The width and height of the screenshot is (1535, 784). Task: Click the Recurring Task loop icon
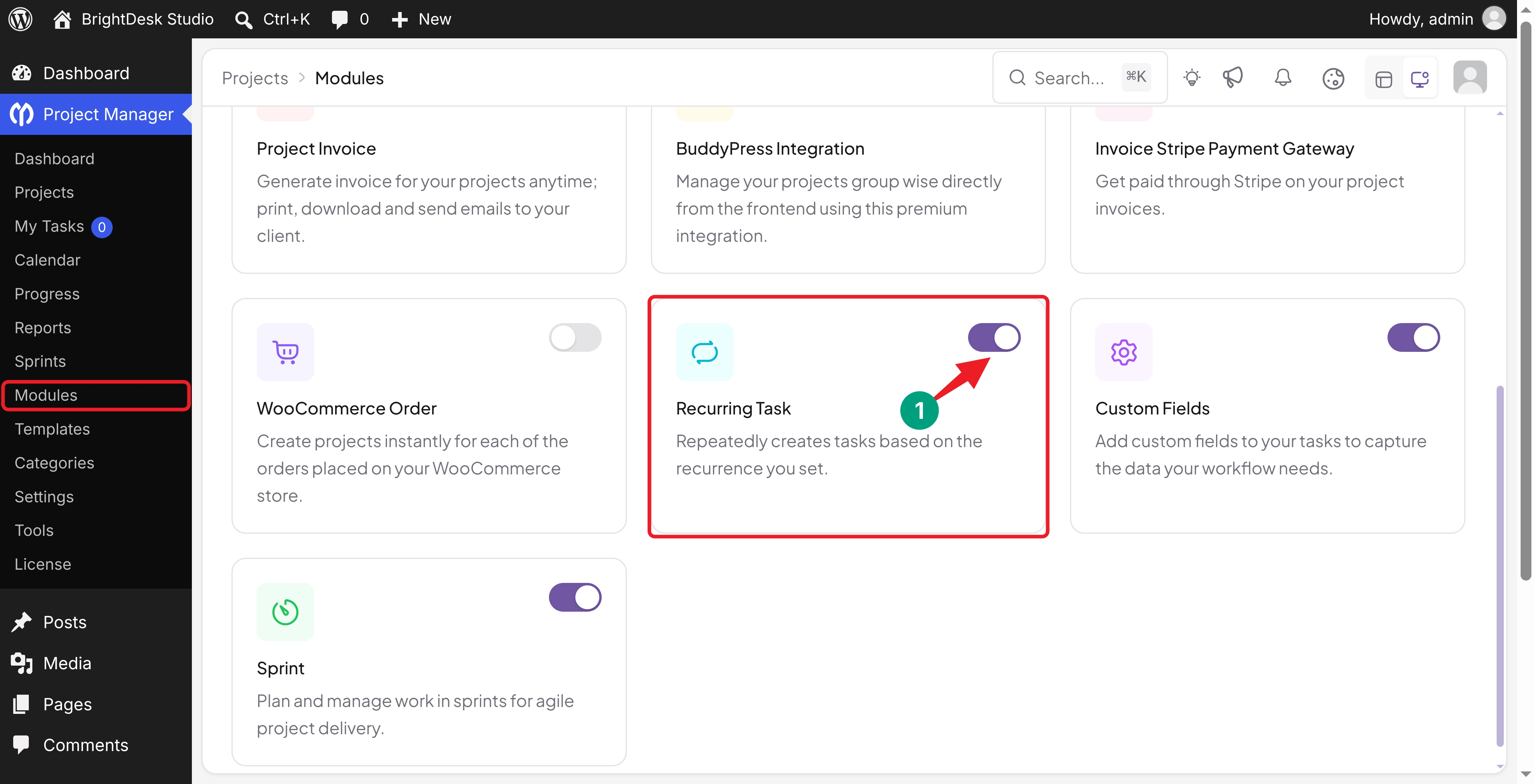tap(704, 352)
